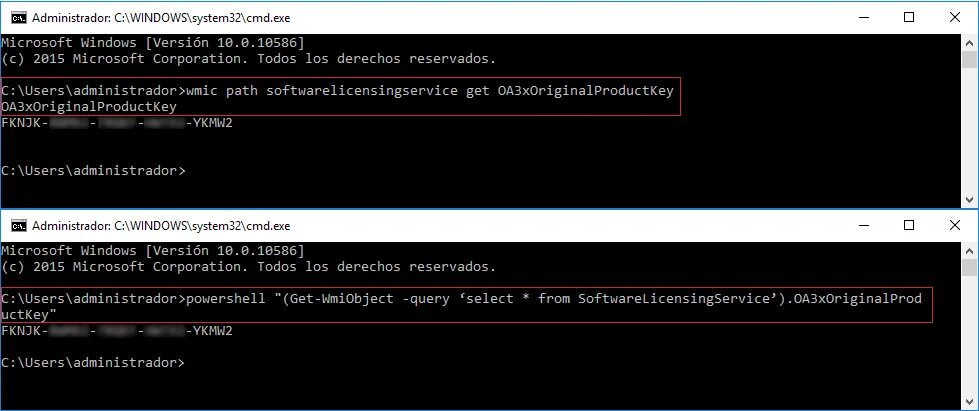The height and width of the screenshot is (411, 979).
Task: Click the wmic path command line
Action: click(x=337, y=91)
